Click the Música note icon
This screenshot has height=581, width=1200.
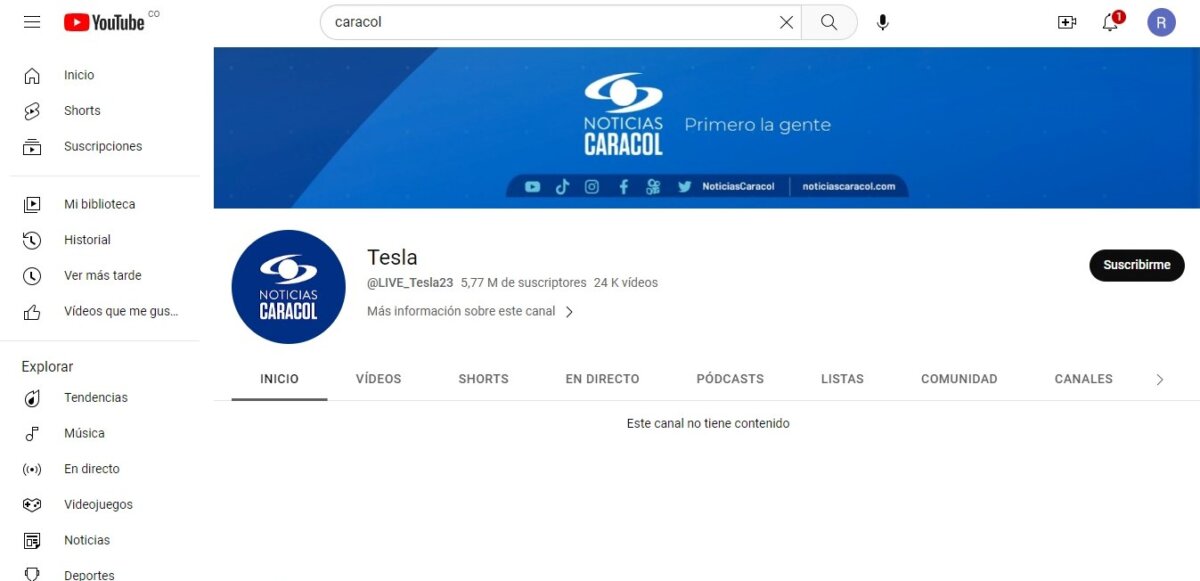(x=32, y=434)
